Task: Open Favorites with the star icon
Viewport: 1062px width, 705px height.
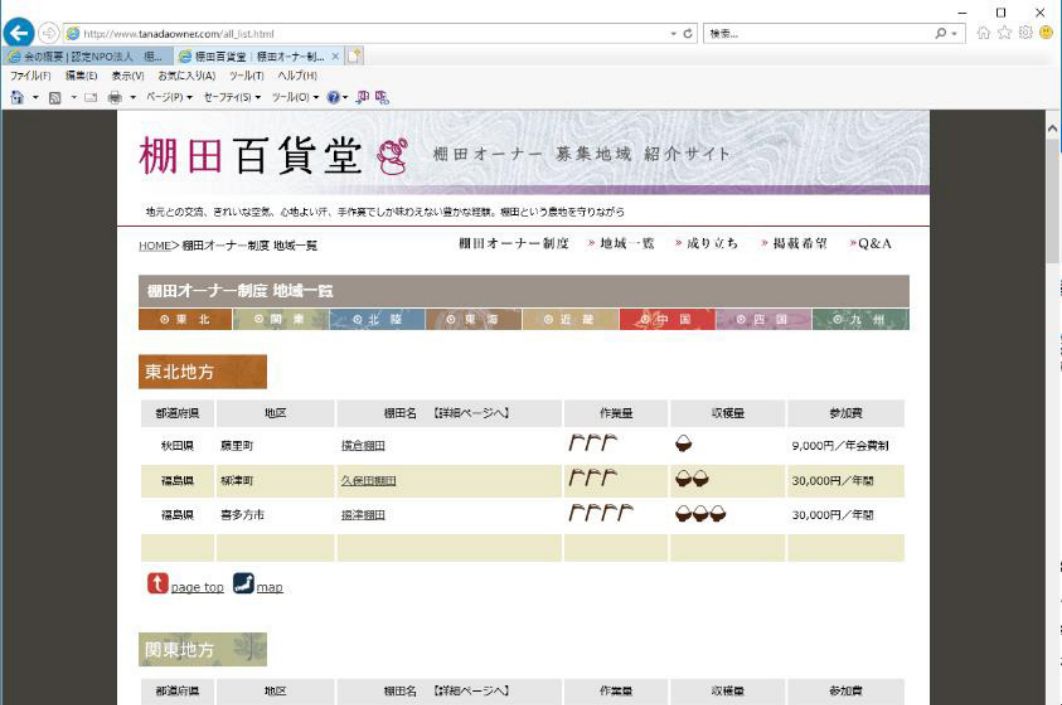Action: pos(1004,33)
